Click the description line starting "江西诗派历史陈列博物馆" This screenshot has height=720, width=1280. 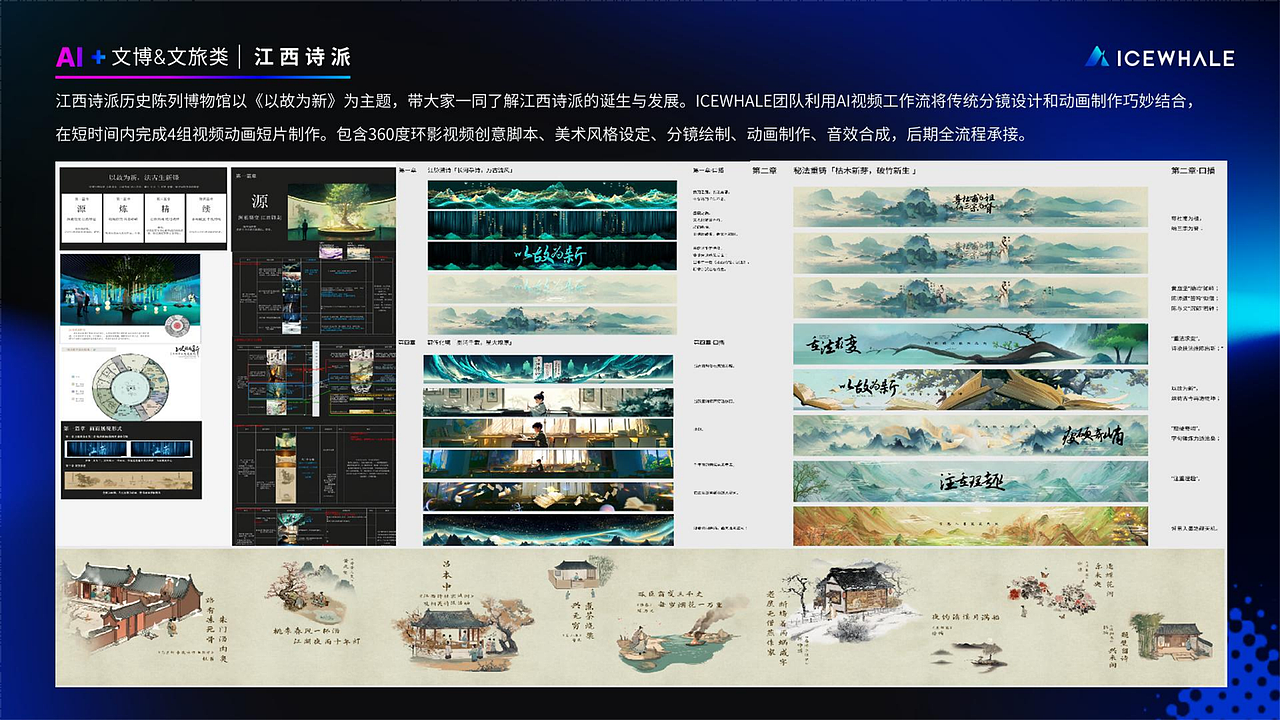pyautogui.click(x=625, y=101)
